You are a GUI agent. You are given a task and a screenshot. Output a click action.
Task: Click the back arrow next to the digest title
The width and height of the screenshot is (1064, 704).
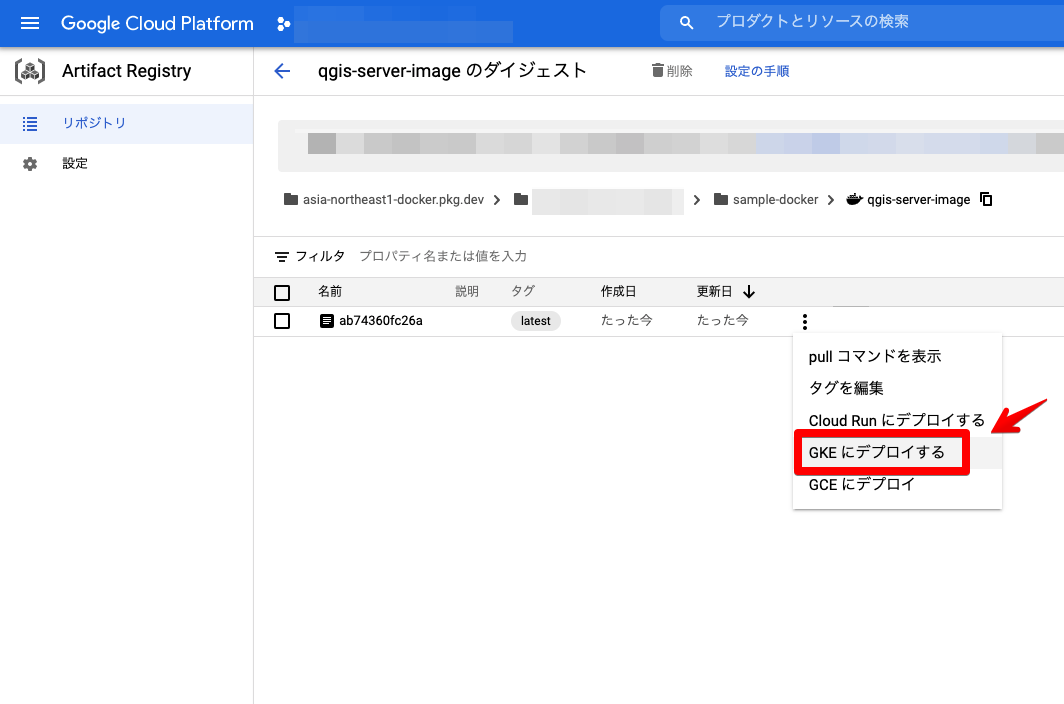pos(282,71)
